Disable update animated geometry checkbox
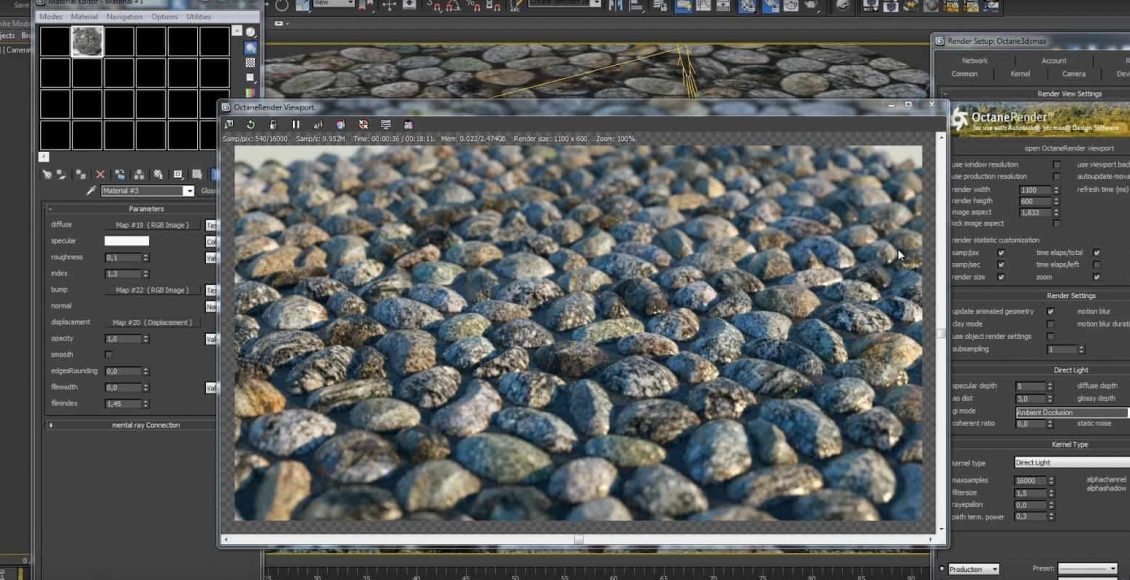Screen dimensions: 1130x580 1050,311
